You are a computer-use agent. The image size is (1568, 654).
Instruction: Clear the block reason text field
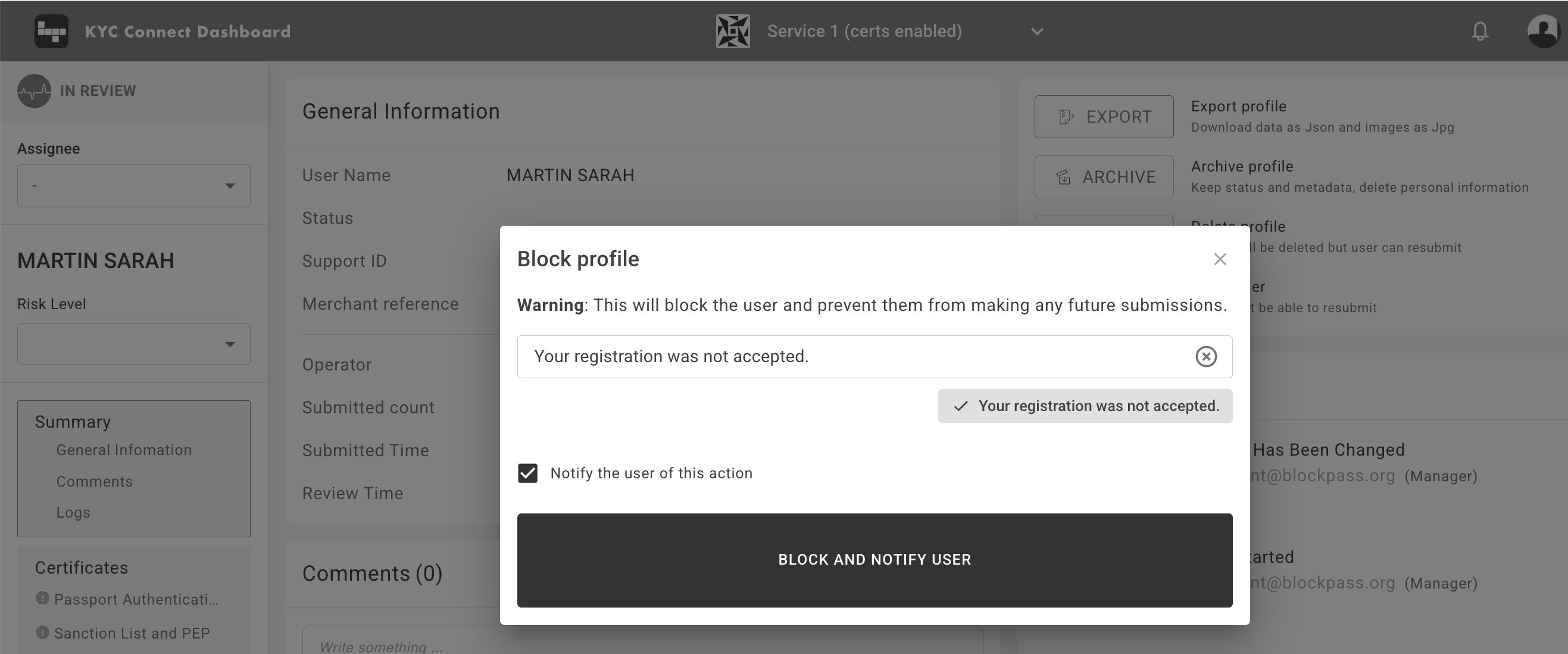[1205, 356]
